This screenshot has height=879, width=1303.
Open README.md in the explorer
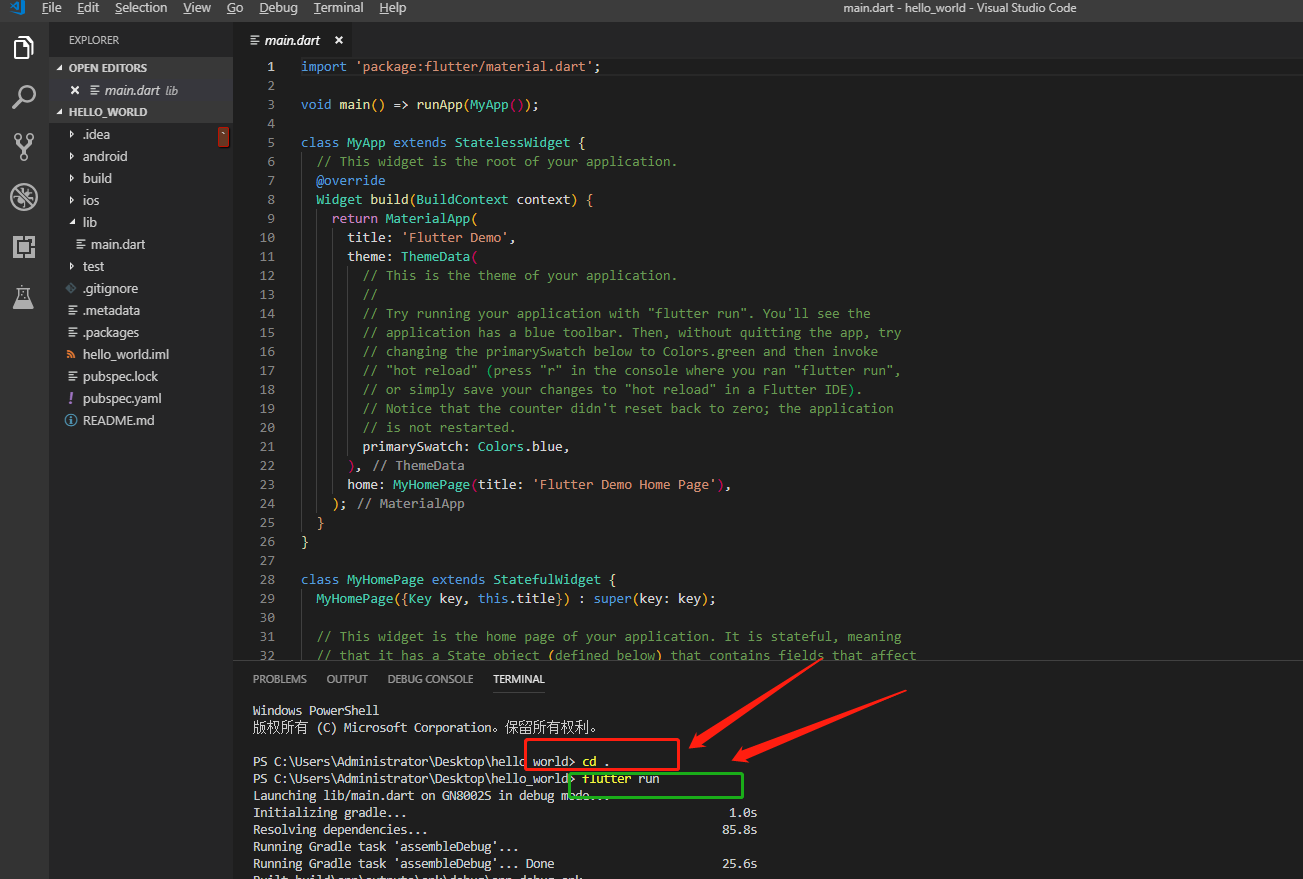(x=118, y=420)
